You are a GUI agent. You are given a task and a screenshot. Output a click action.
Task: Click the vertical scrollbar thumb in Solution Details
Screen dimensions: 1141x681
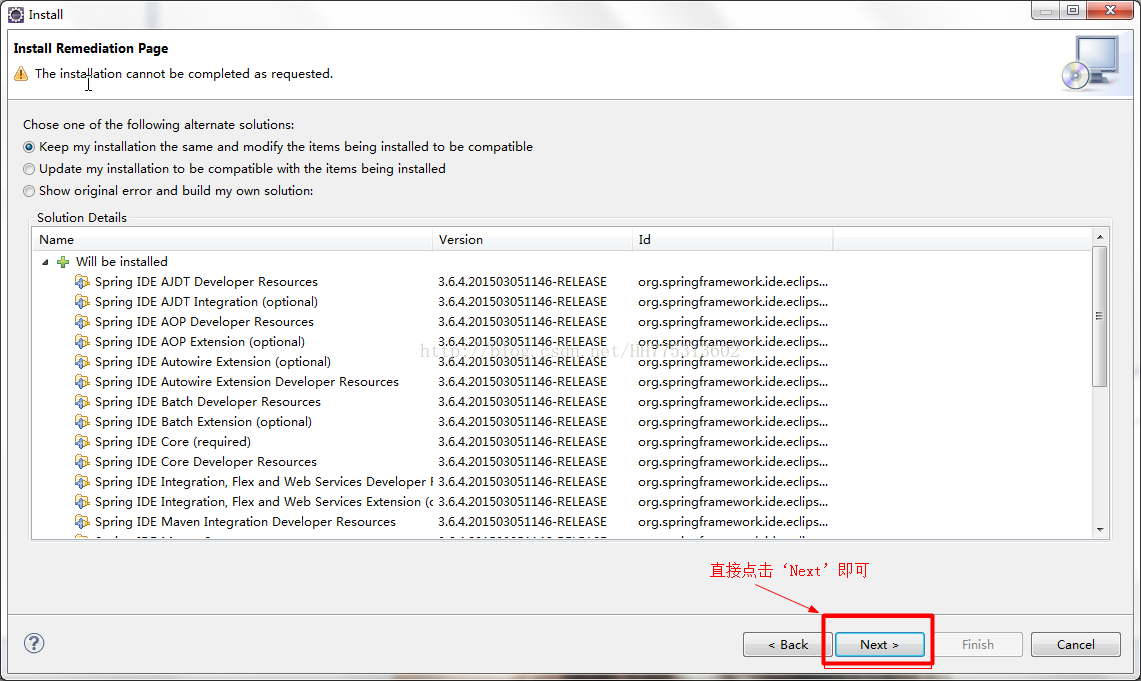point(1100,316)
